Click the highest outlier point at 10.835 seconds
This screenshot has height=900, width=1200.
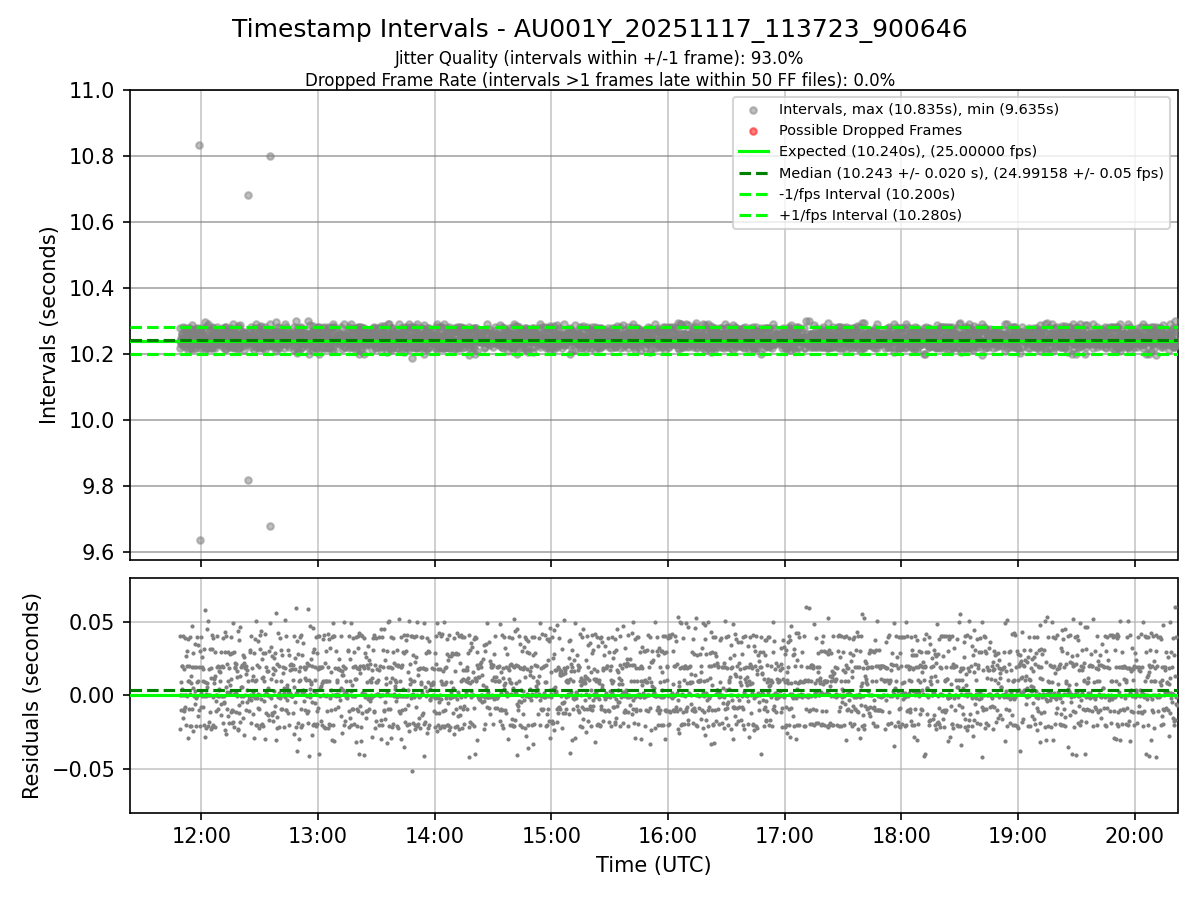tap(199, 145)
